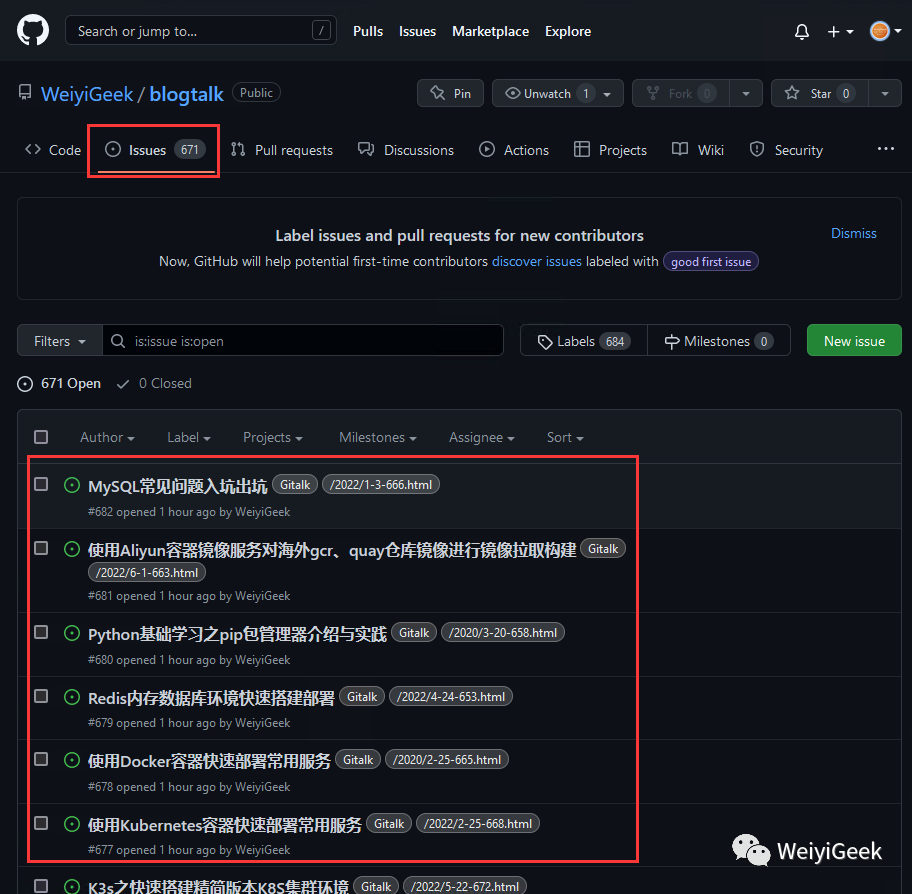Open the Label filter dropdown
This screenshot has height=894, width=912.
pos(188,437)
